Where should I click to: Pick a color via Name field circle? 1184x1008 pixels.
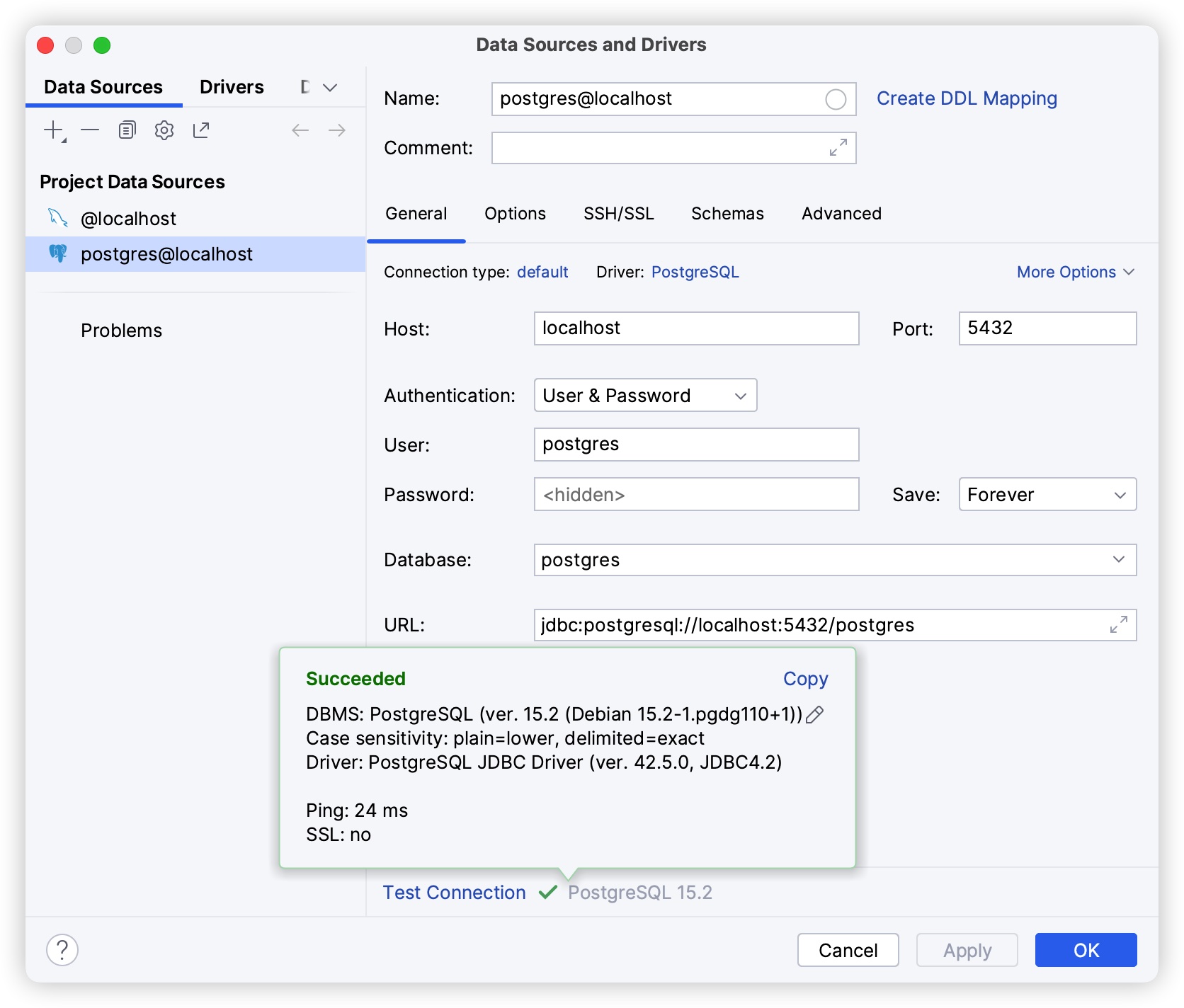tap(836, 99)
